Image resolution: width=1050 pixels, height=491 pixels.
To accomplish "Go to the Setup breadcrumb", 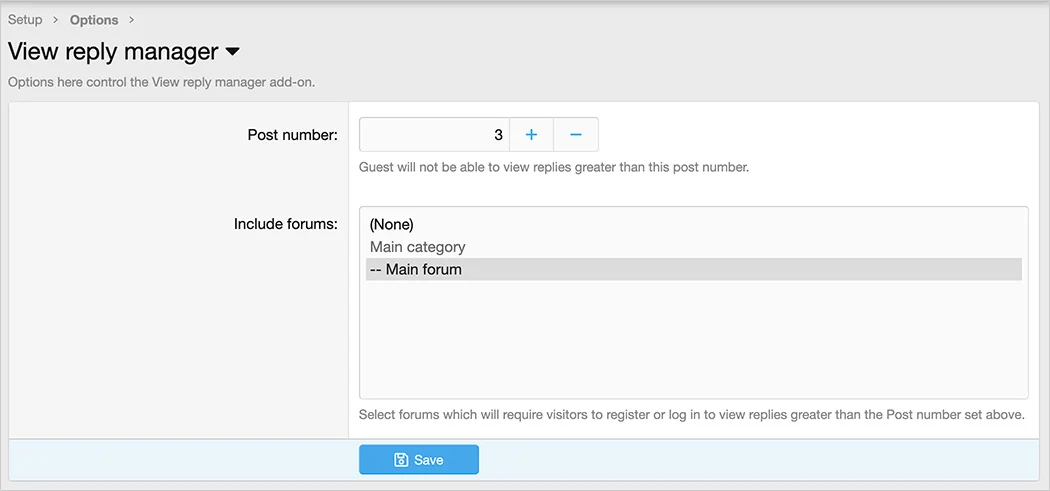I will (25, 20).
